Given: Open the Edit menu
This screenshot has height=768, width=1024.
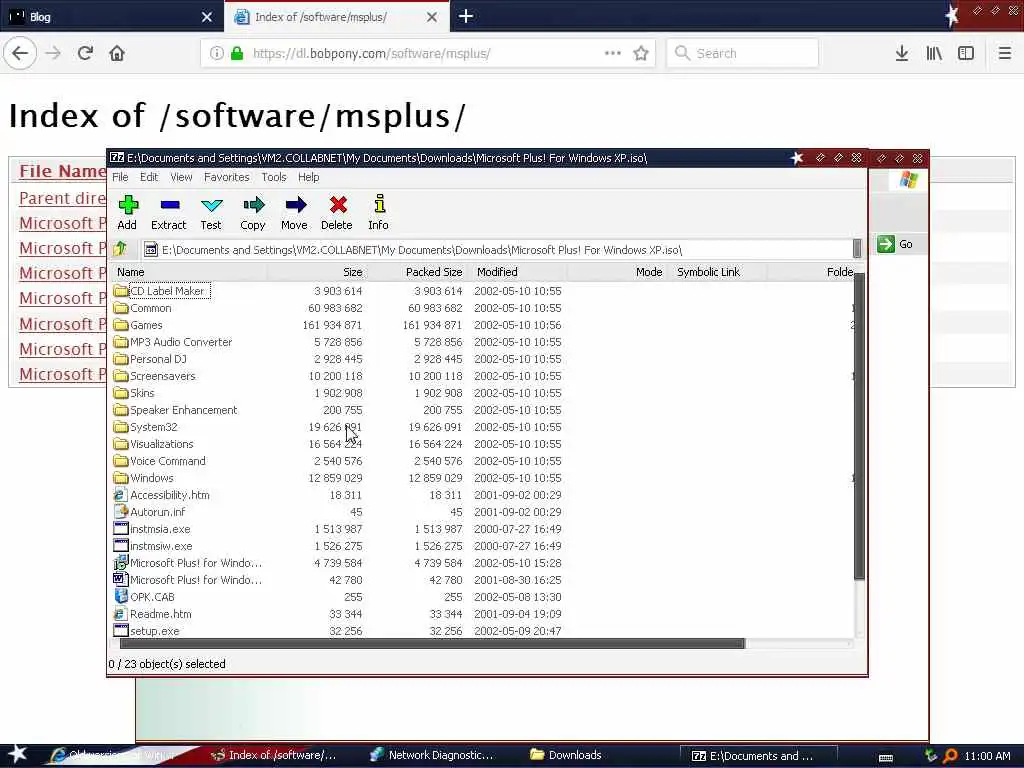Looking at the screenshot, I should pyautogui.click(x=149, y=177).
